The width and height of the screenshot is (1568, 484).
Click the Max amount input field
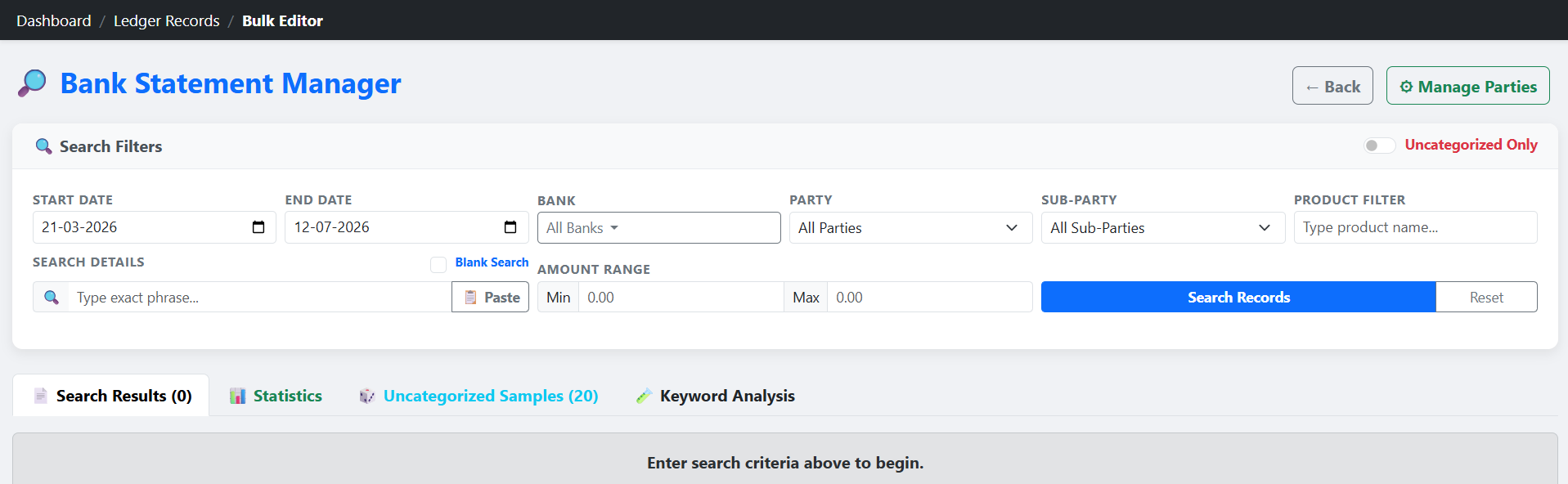(x=930, y=298)
